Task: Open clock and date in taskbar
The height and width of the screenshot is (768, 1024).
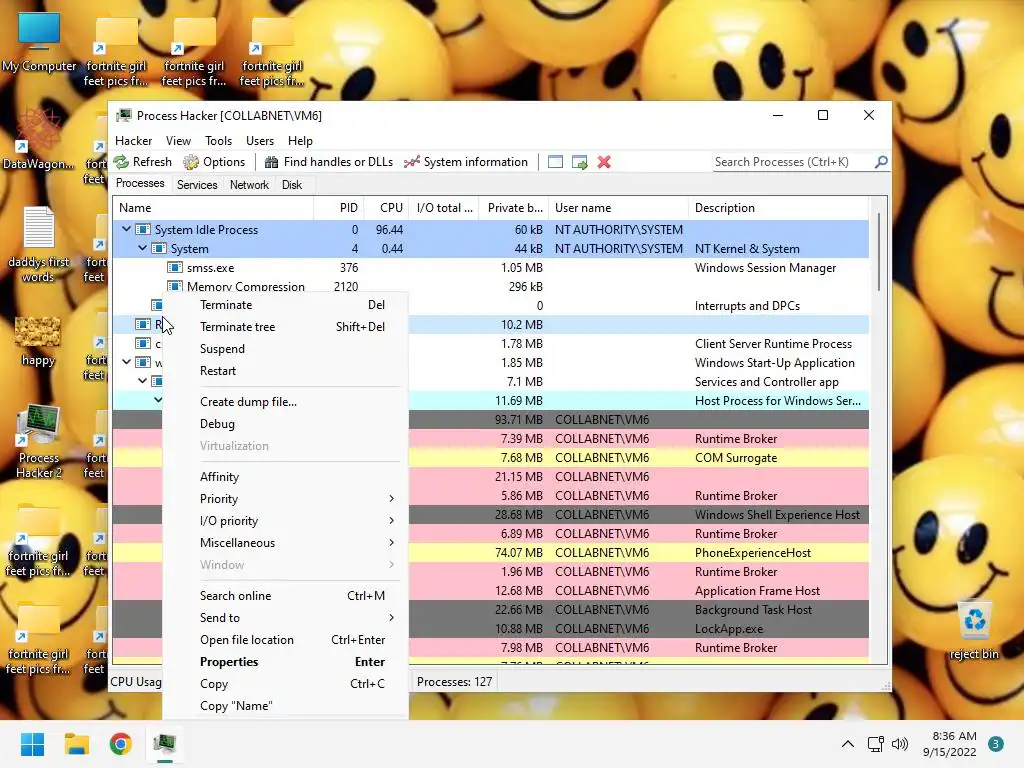Action: click(x=949, y=744)
